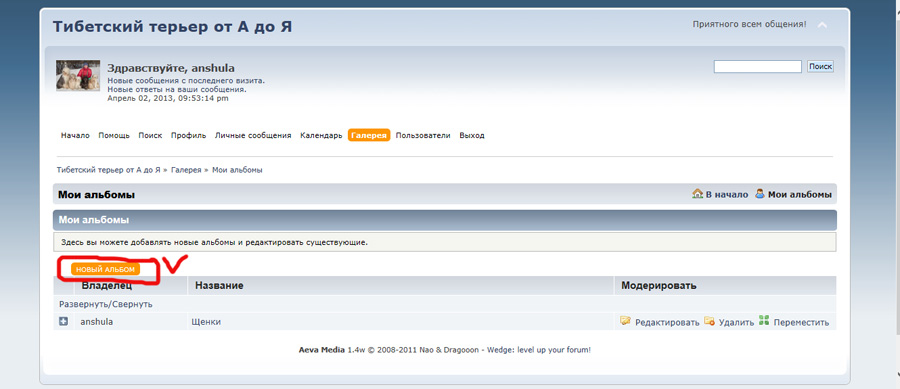
Task: Click the forum title Тибетский терьер от А до Я
Action: [x=172, y=27]
